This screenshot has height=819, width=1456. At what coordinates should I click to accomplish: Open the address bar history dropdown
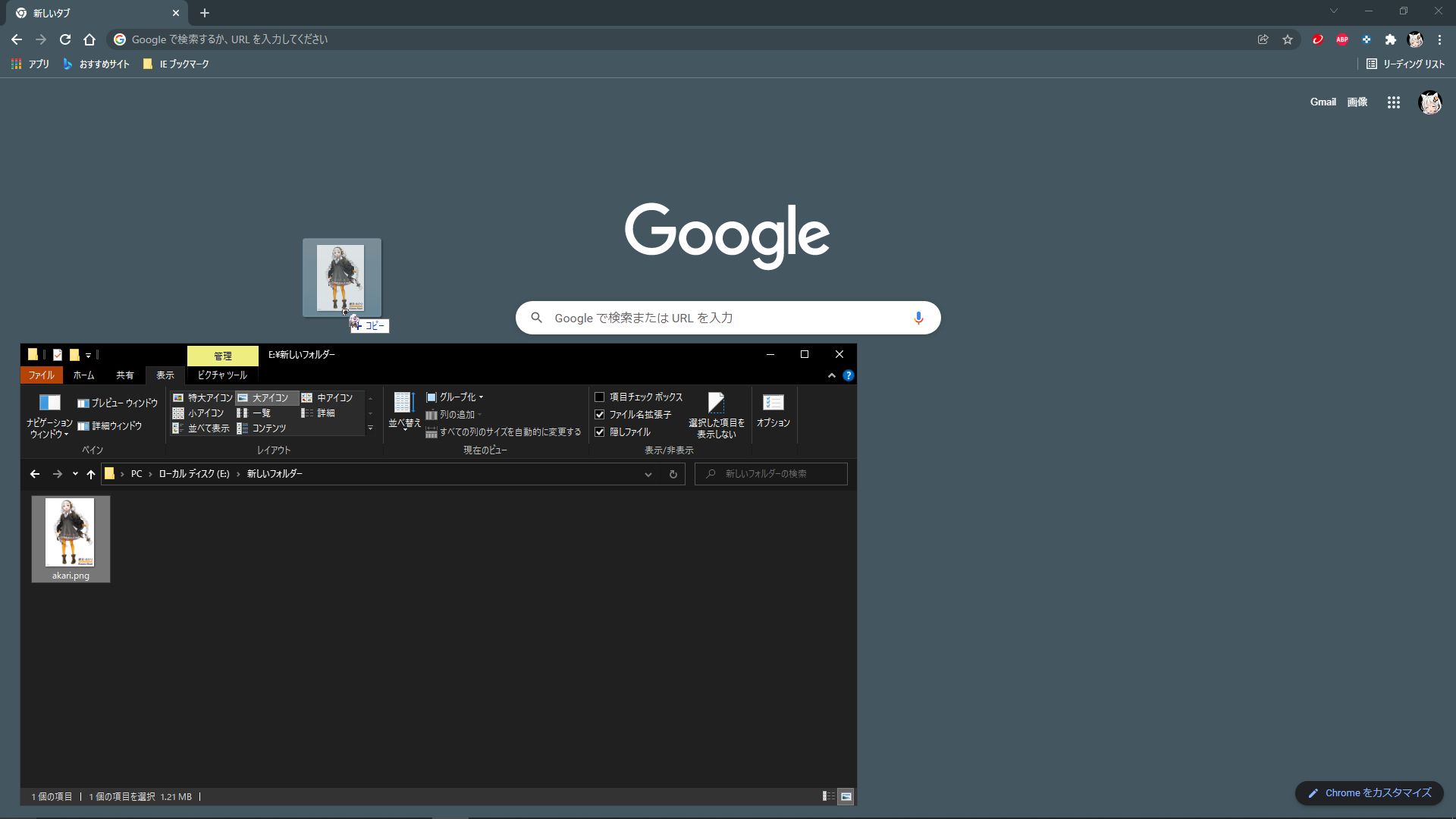click(648, 474)
